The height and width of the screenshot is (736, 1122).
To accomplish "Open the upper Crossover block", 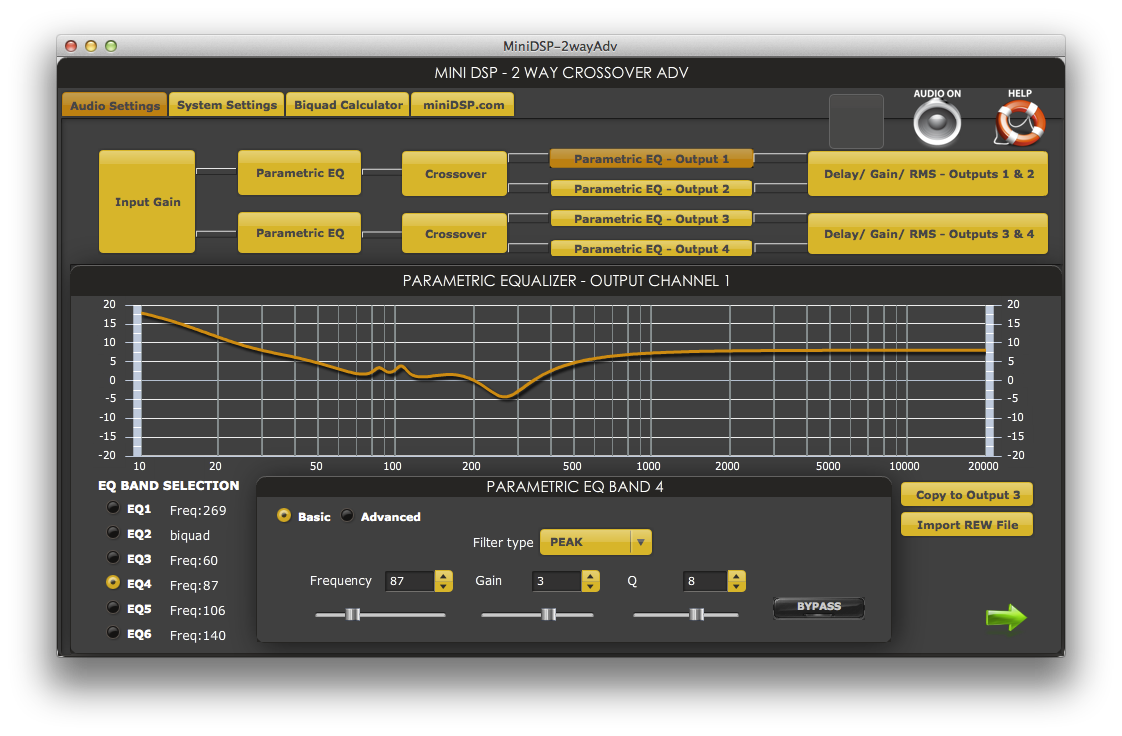I will tap(454, 174).
